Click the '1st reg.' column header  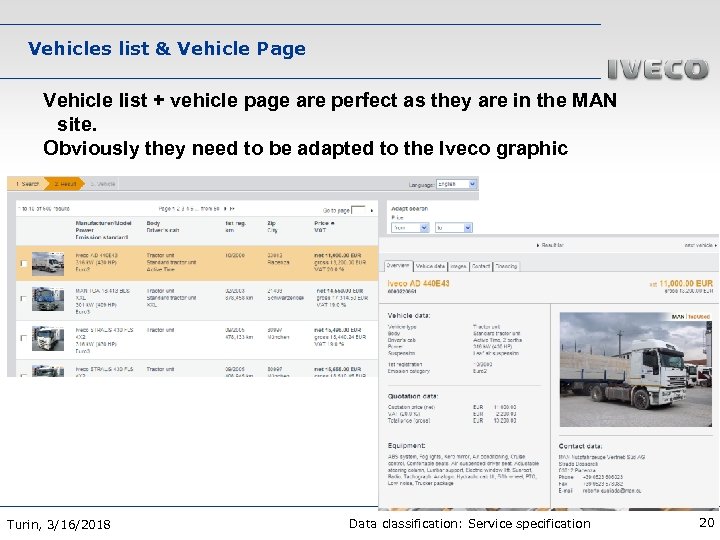[x=235, y=223]
